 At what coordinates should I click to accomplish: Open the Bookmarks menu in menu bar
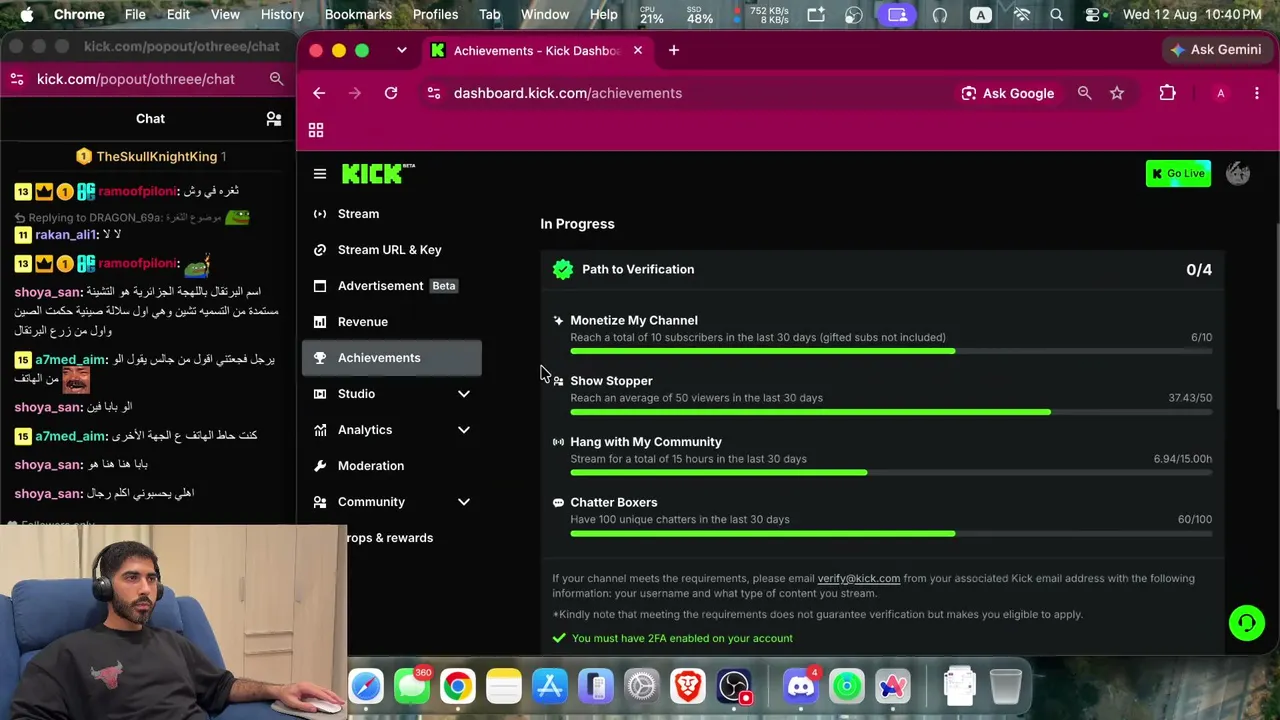358,15
